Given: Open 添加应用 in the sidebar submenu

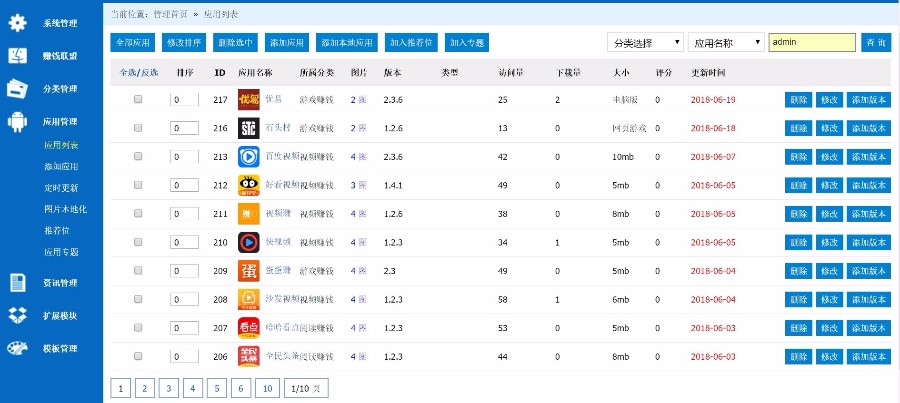Looking at the screenshot, I should coord(61,166).
